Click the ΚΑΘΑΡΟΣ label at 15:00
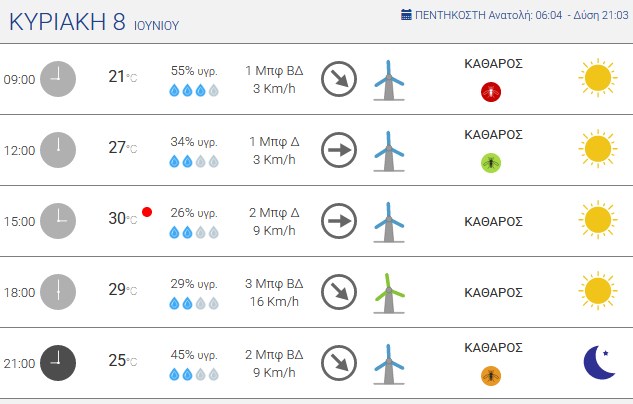This screenshot has height=404, width=633. (x=493, y=222)
